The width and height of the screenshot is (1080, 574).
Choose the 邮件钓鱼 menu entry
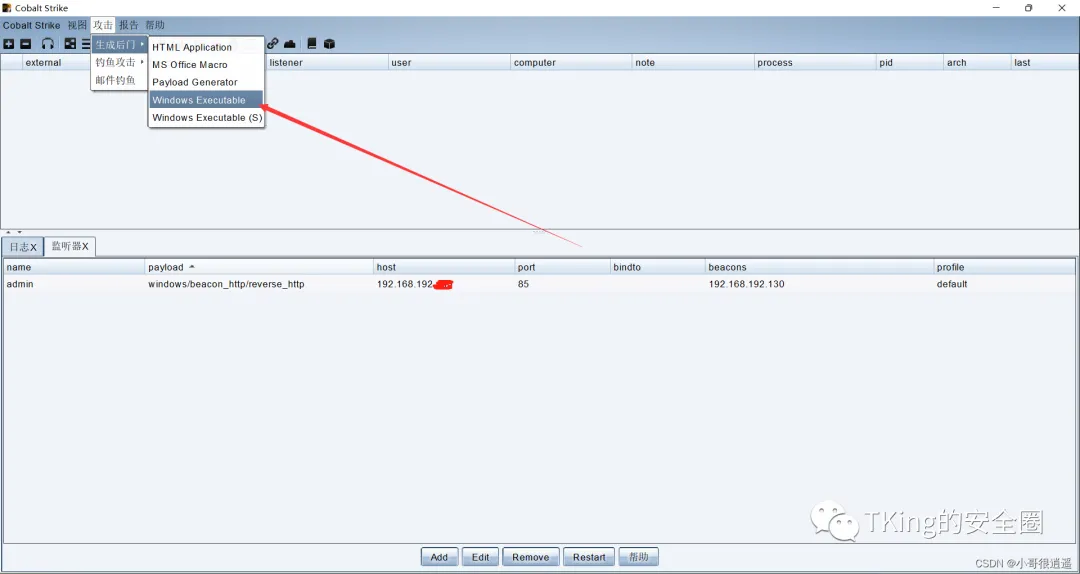tap(120, 80)
